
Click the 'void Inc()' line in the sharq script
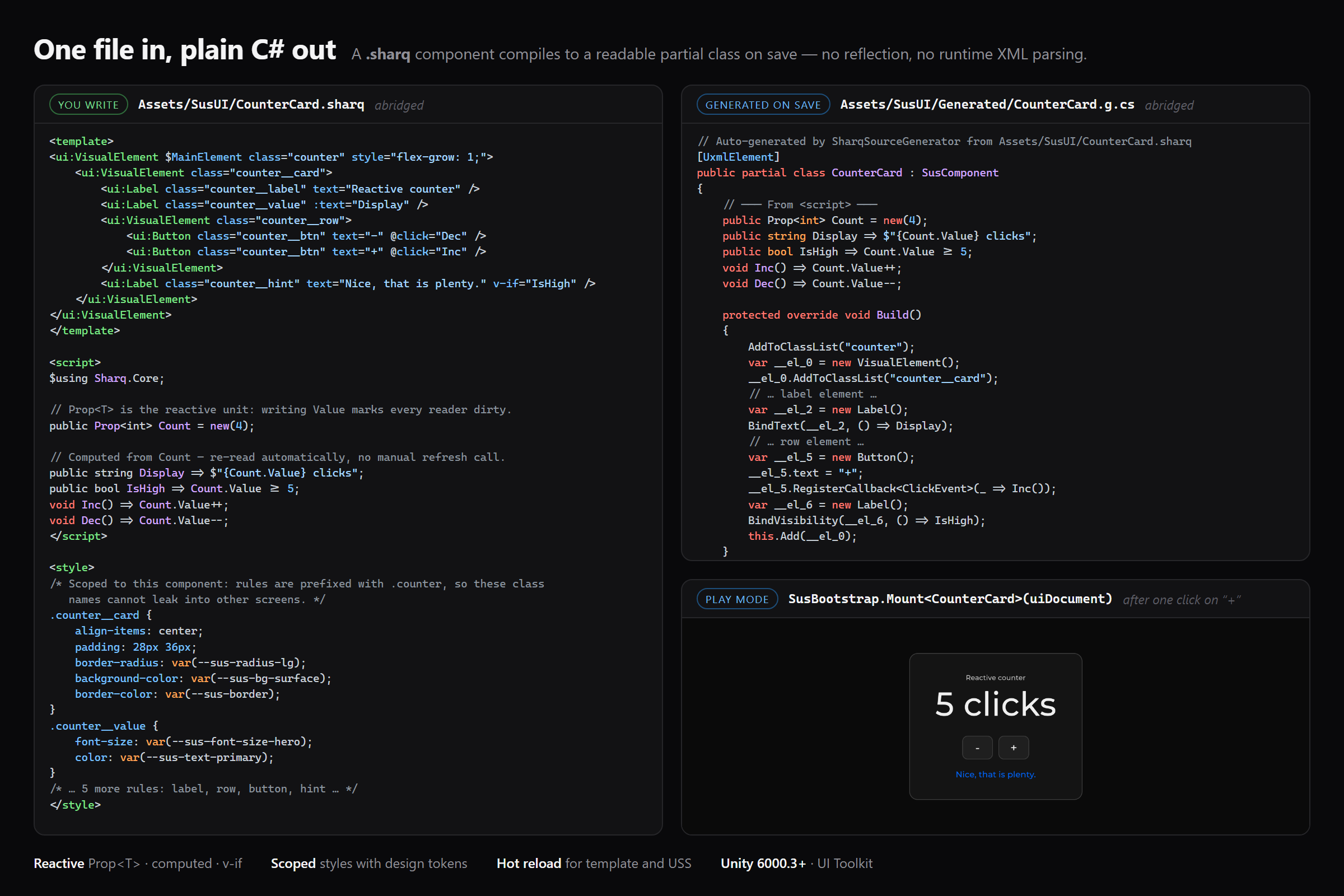pos(139,505)
